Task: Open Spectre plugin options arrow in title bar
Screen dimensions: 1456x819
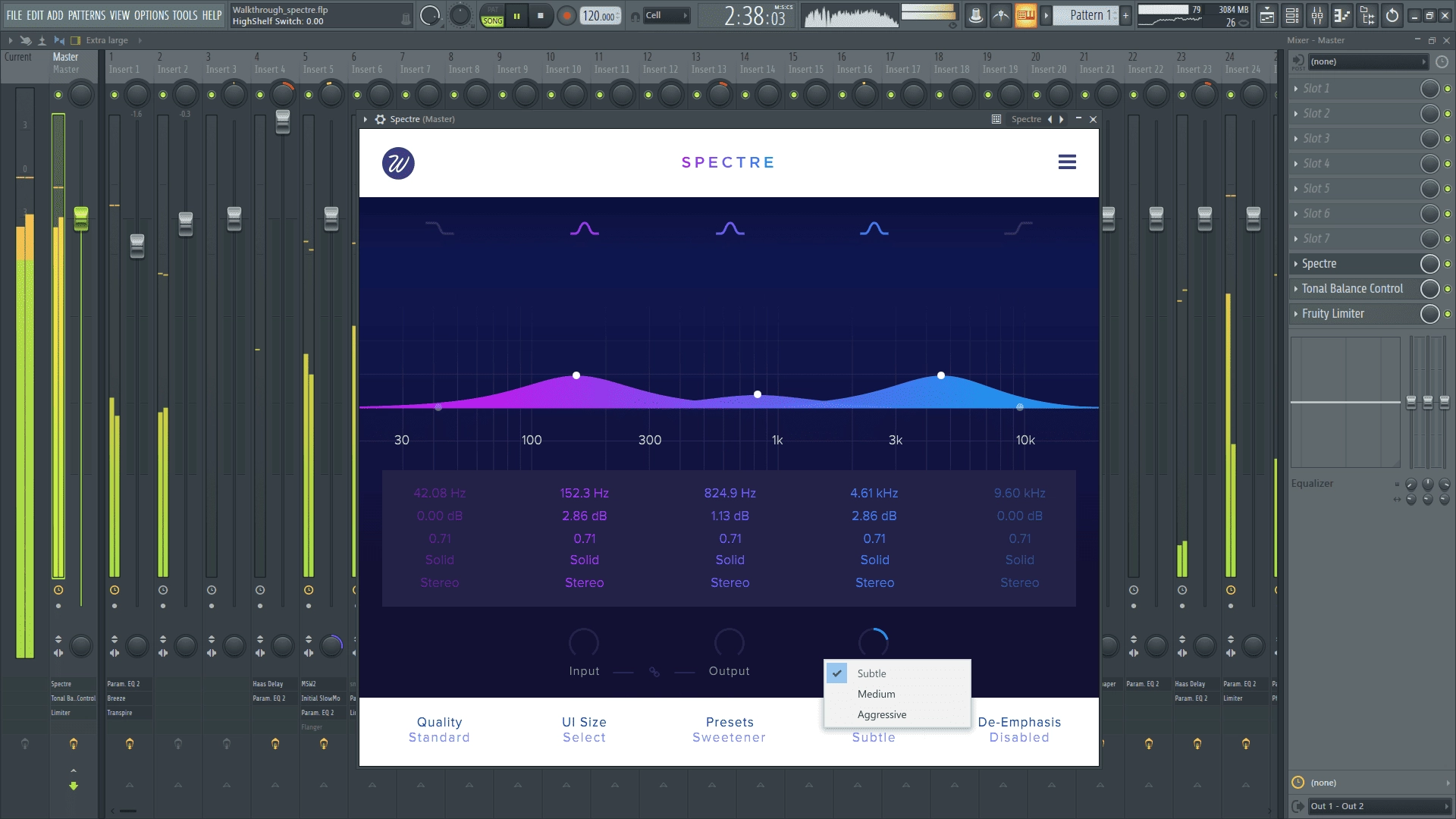Action: point(366,119)
